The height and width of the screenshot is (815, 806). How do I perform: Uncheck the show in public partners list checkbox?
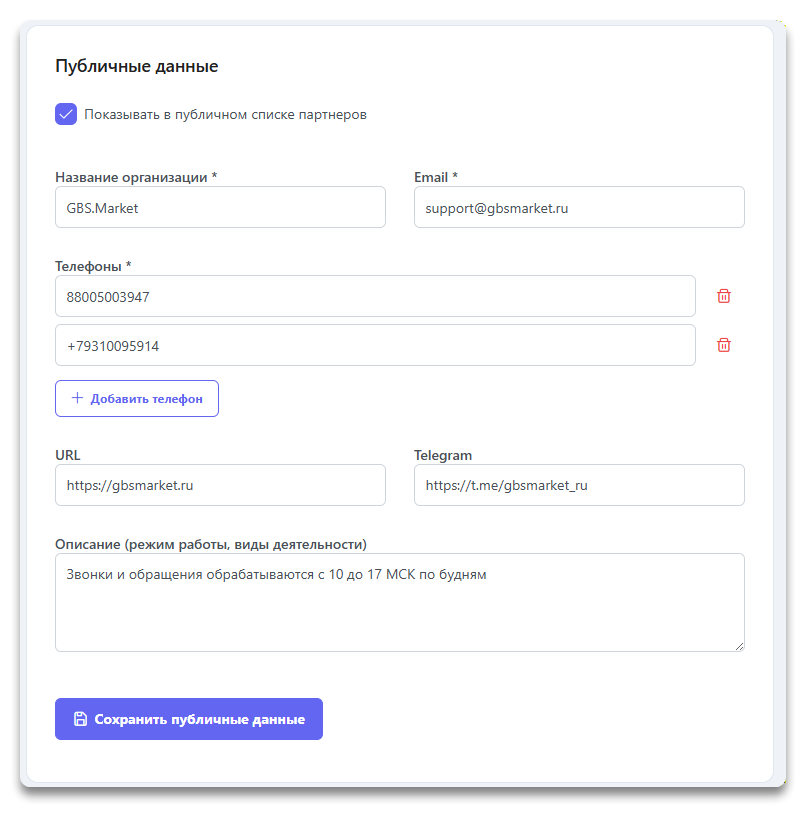pos(66,114)
